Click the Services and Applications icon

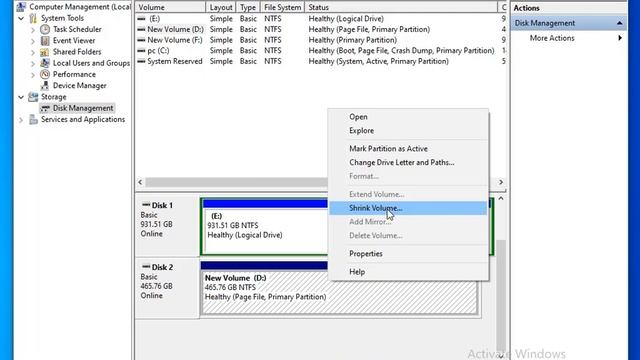[33, 120]
